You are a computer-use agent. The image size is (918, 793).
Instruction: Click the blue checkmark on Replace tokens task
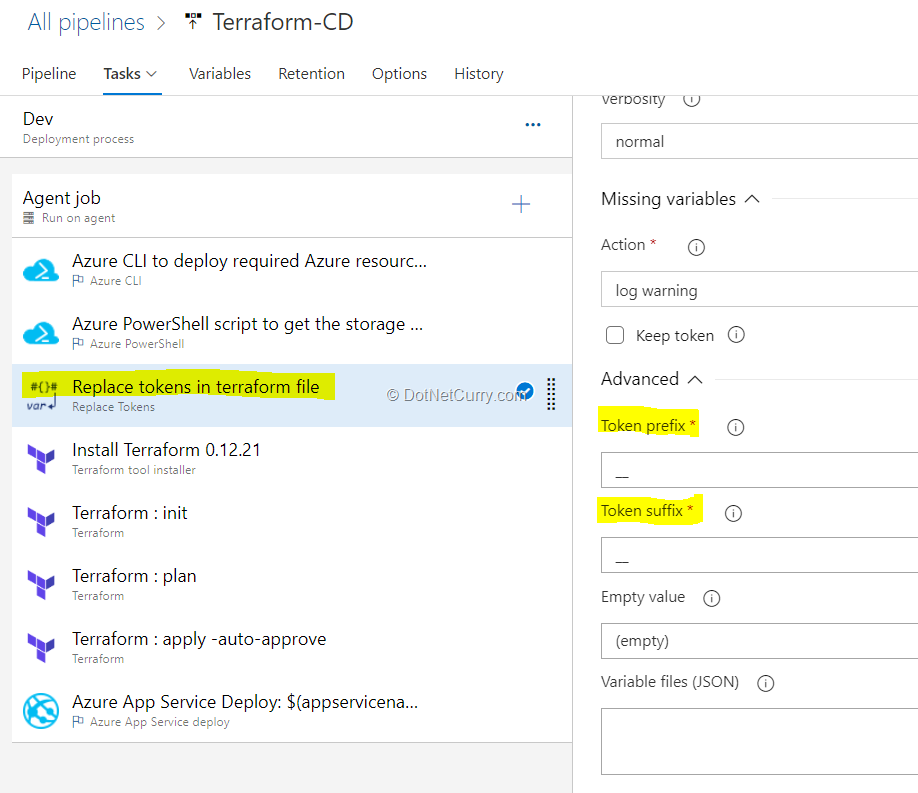pos(525,390)
